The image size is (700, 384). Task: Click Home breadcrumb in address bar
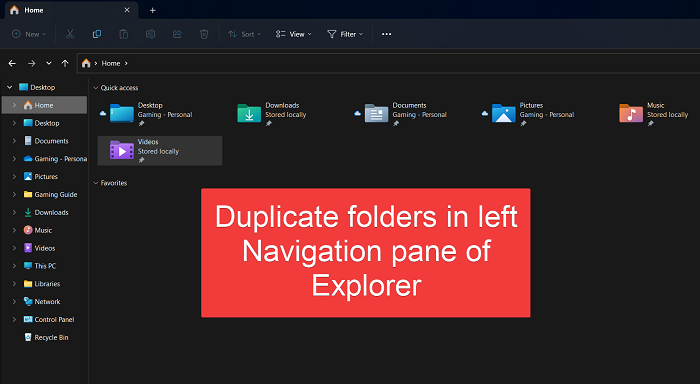[111, 63]
